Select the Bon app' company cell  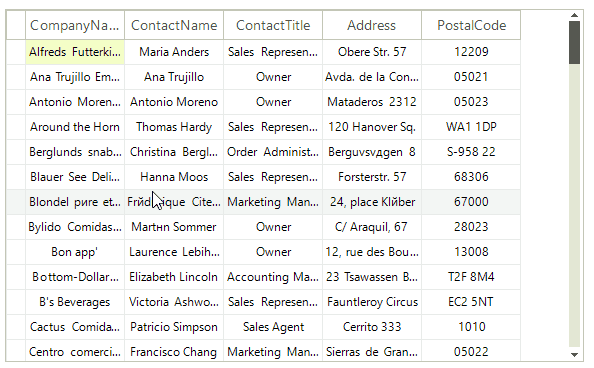[x=75, y=252]
